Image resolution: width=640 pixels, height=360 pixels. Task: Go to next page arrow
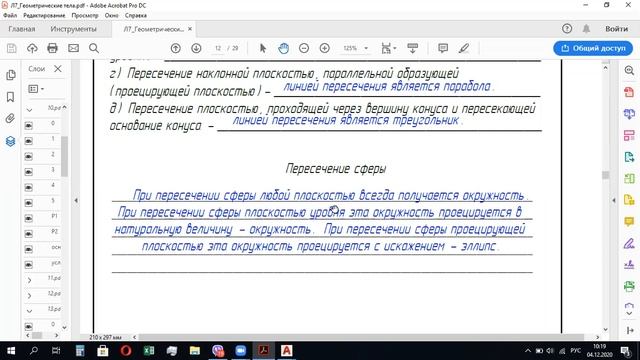[x=196, y=48]
